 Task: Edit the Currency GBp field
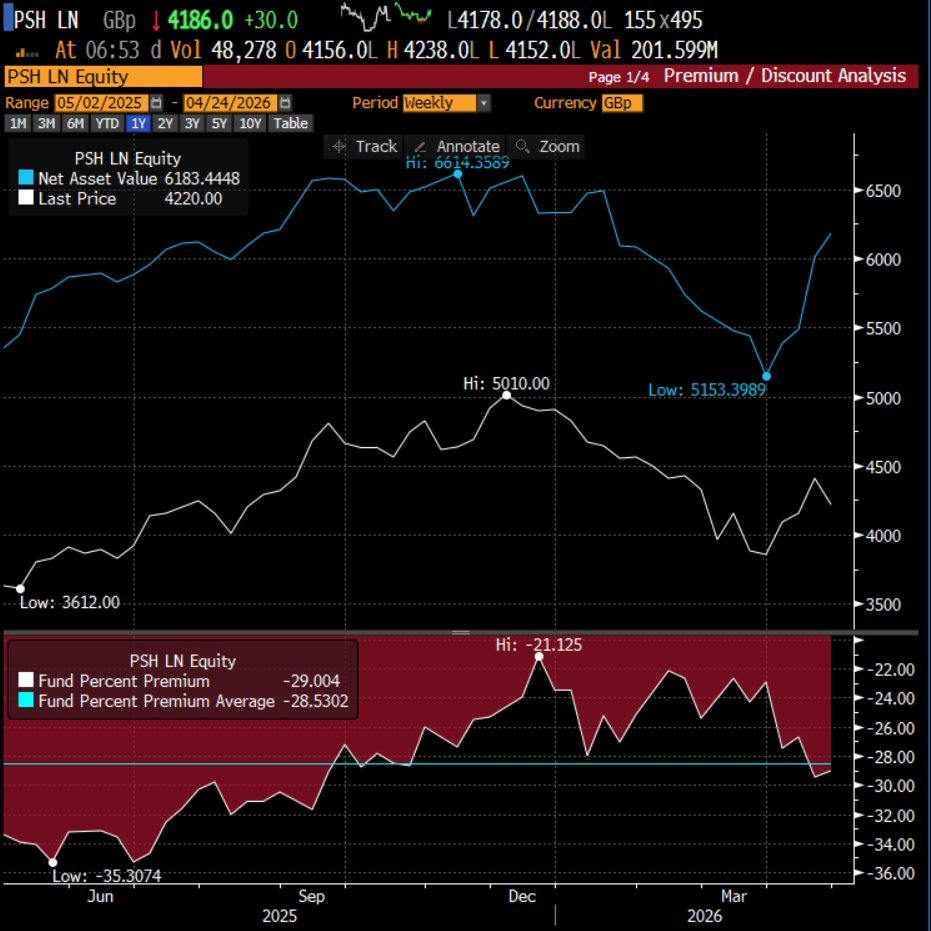(x=622, y=103)
